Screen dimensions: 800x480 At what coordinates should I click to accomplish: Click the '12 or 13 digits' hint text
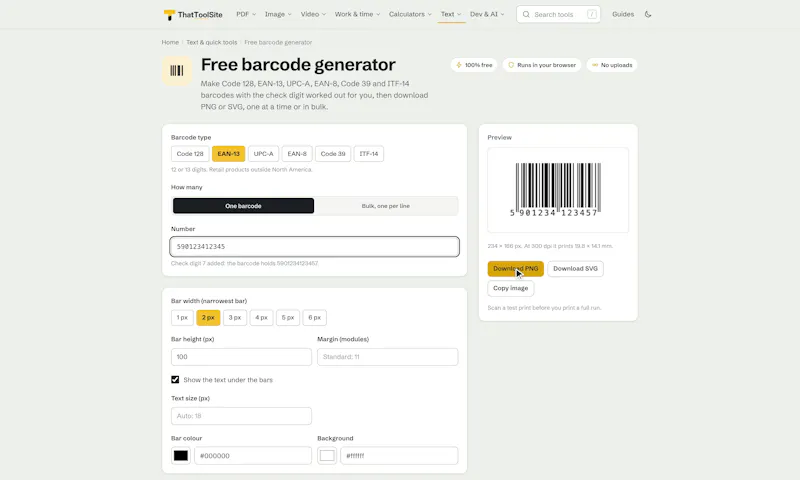pyautogui.click(x=241, y=170)
